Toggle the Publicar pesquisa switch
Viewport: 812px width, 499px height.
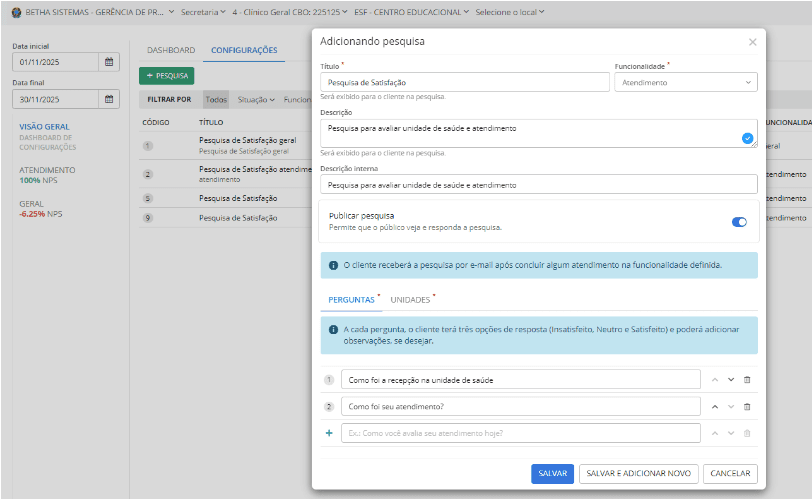739,222
